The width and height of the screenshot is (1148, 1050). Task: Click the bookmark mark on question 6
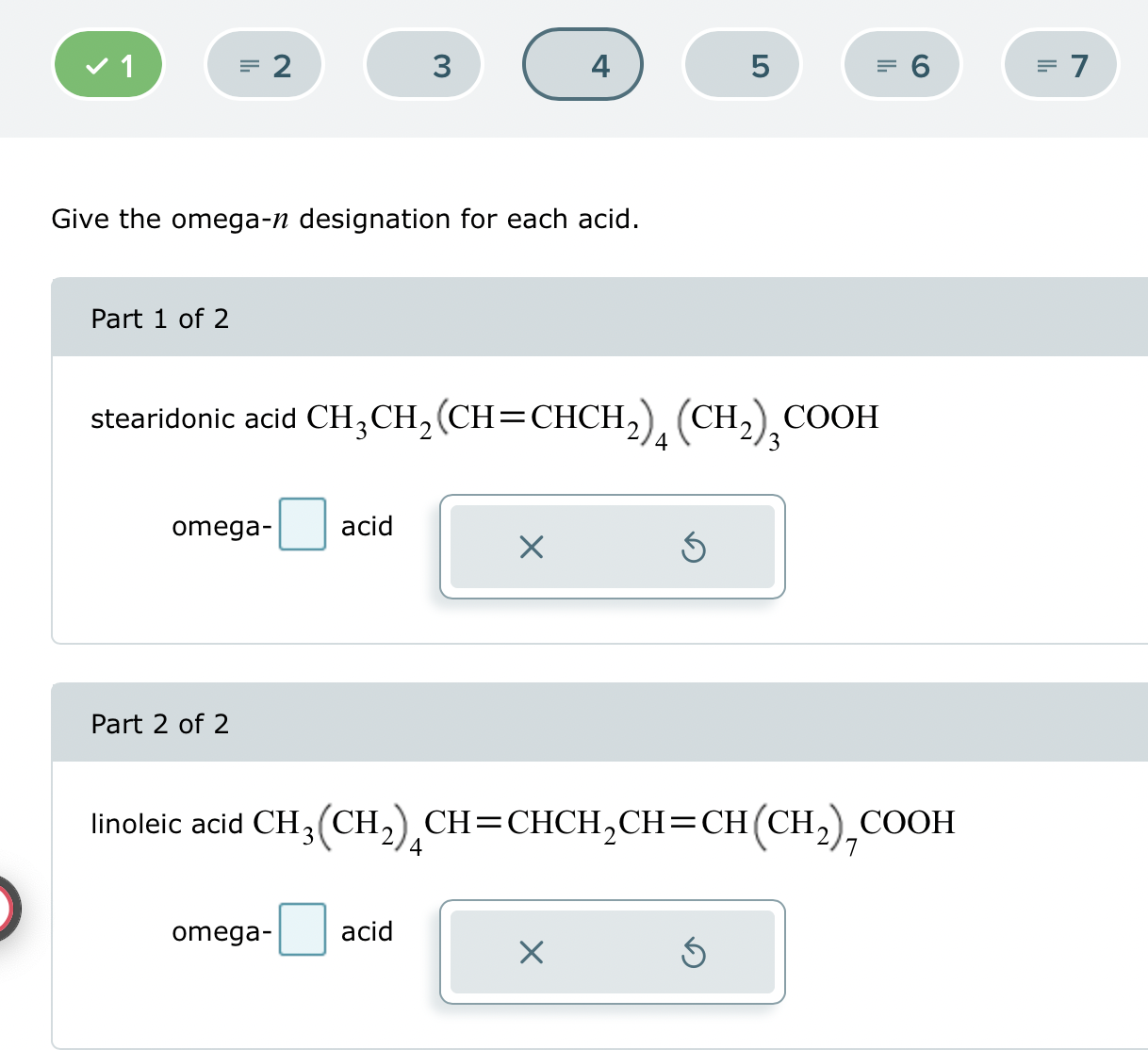pyautogui.click(x=884, y=64)
